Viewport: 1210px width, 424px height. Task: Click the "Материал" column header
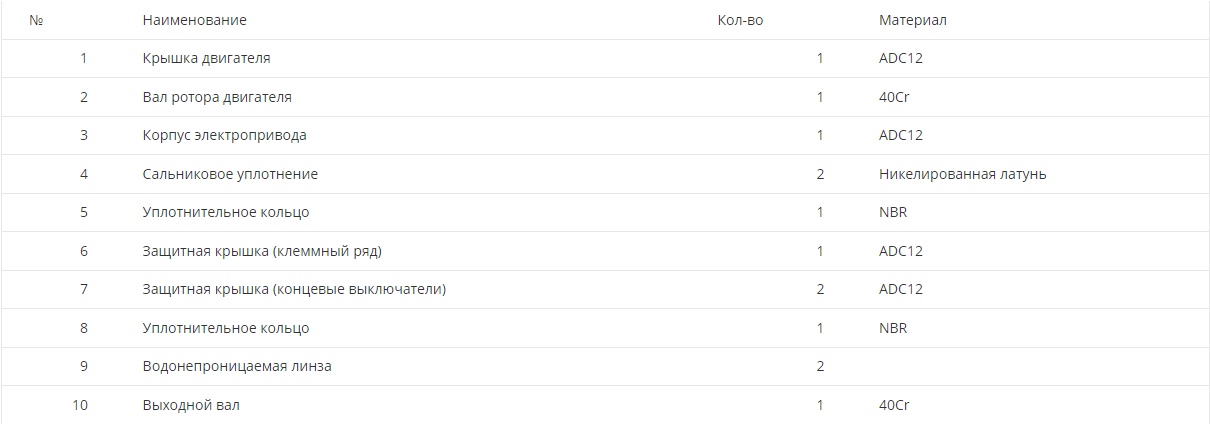912,20
